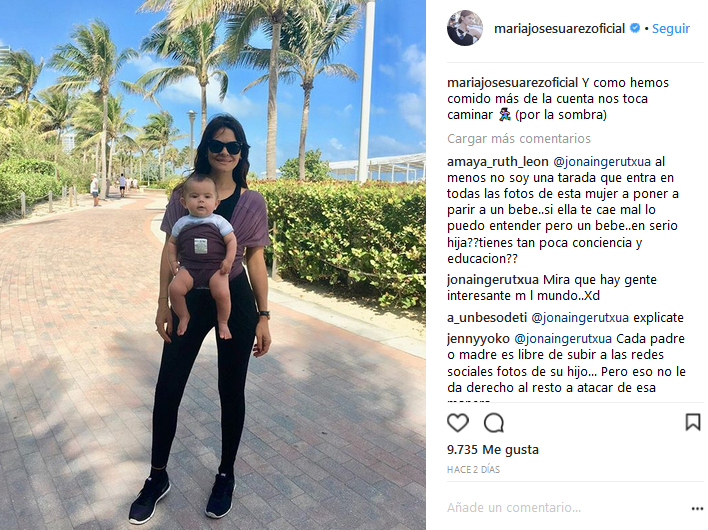Screen dimensions: 708x530
Task: Click @jonaingerutxua mention in jennyyoko comment
Action: click(x=563, y=339)
